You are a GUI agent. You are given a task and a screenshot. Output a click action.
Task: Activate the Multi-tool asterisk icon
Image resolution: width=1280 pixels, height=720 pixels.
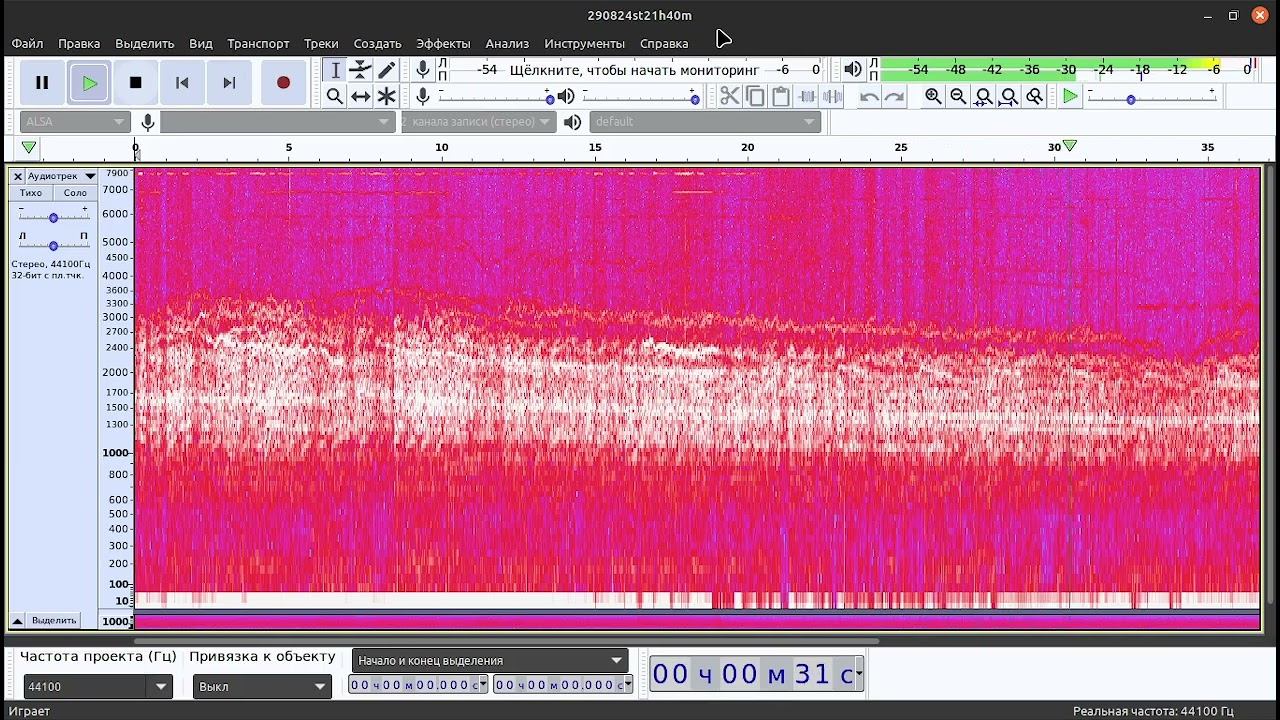pyautogui.click(x=386, y=96)
